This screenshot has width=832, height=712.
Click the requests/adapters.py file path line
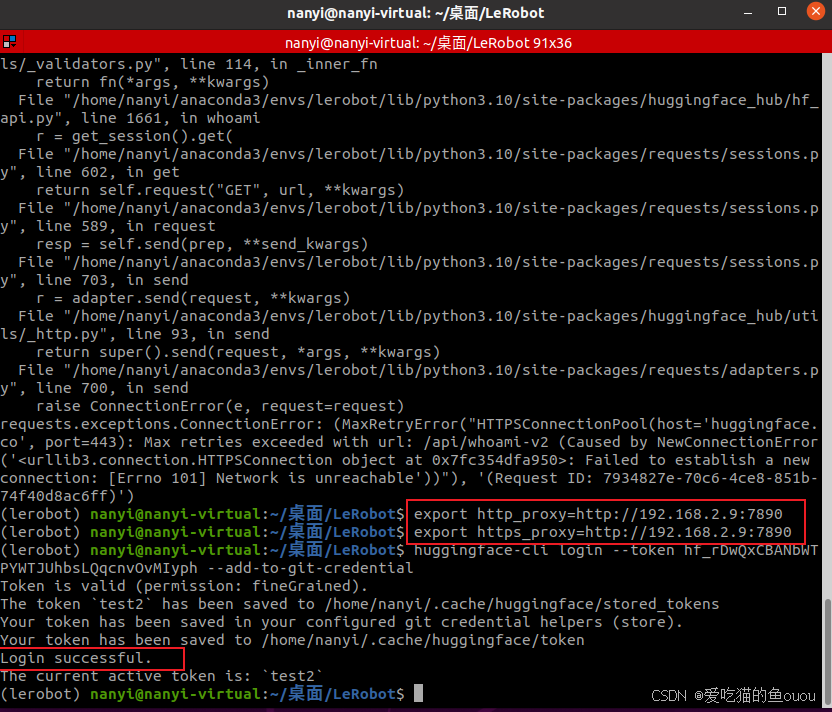418,370
